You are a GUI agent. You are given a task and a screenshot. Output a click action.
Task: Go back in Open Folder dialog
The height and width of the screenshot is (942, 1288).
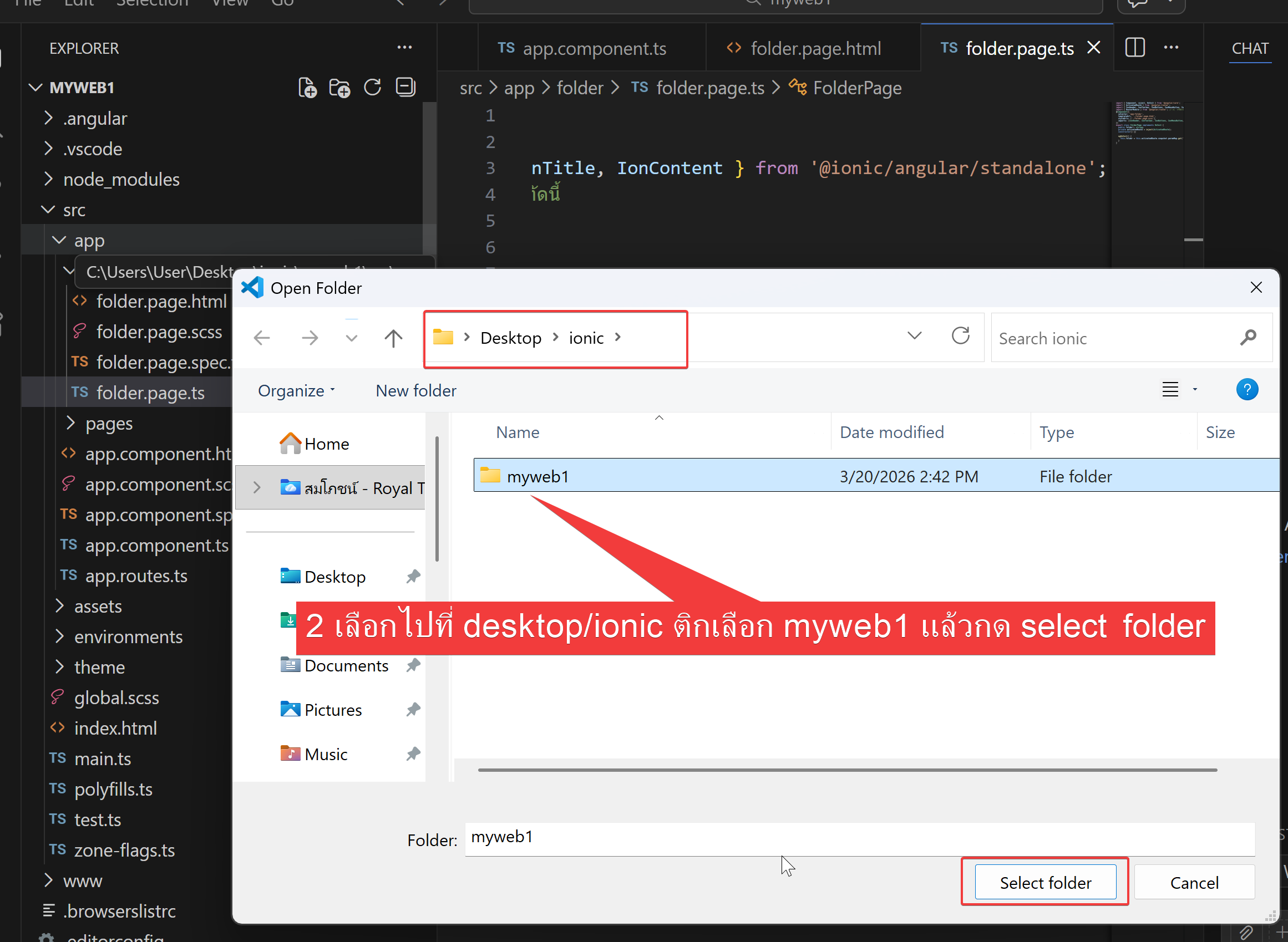[262, 338]
